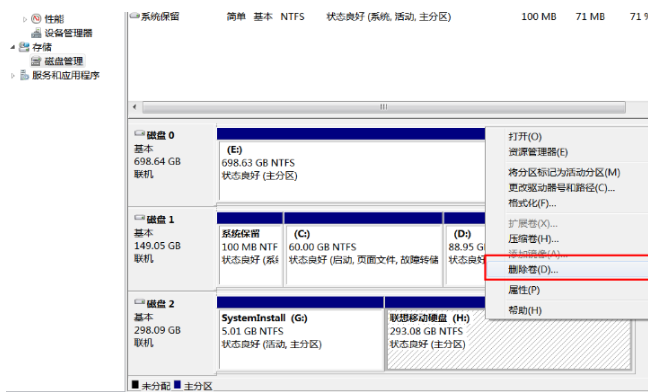
Task: Click the black 未分配 legend swatch
Action: [x=135, y=384]
